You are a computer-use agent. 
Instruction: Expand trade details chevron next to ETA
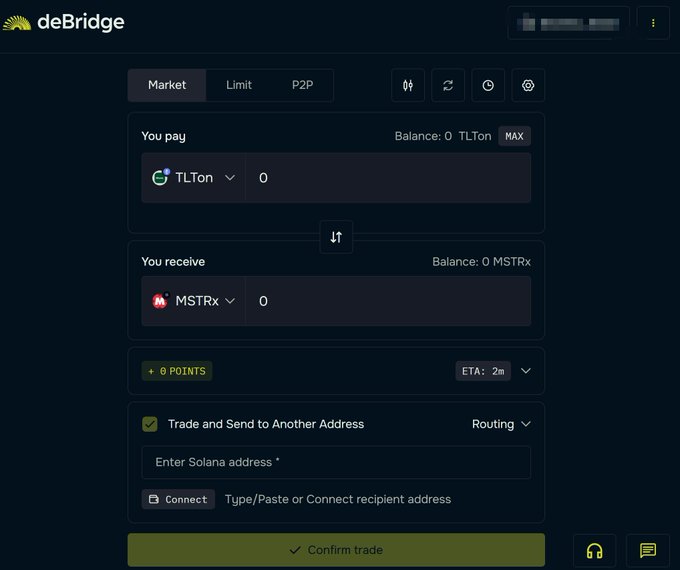(526, 371)
